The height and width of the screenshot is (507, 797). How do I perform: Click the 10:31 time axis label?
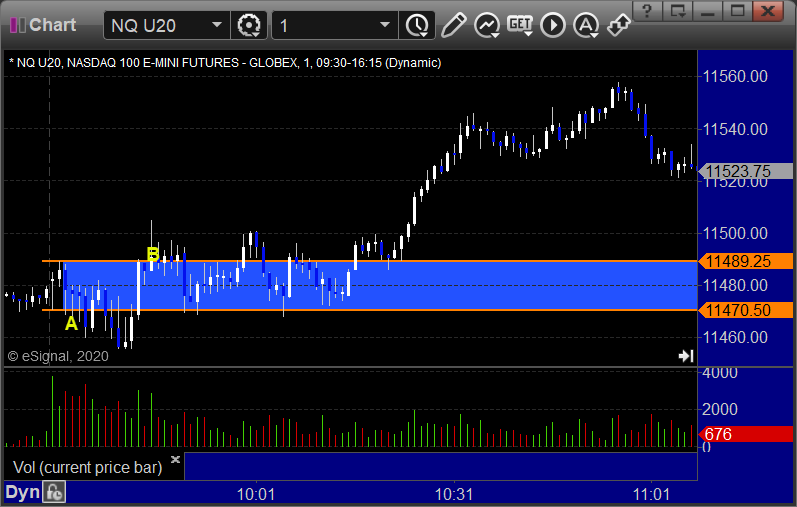pos(454,494)
